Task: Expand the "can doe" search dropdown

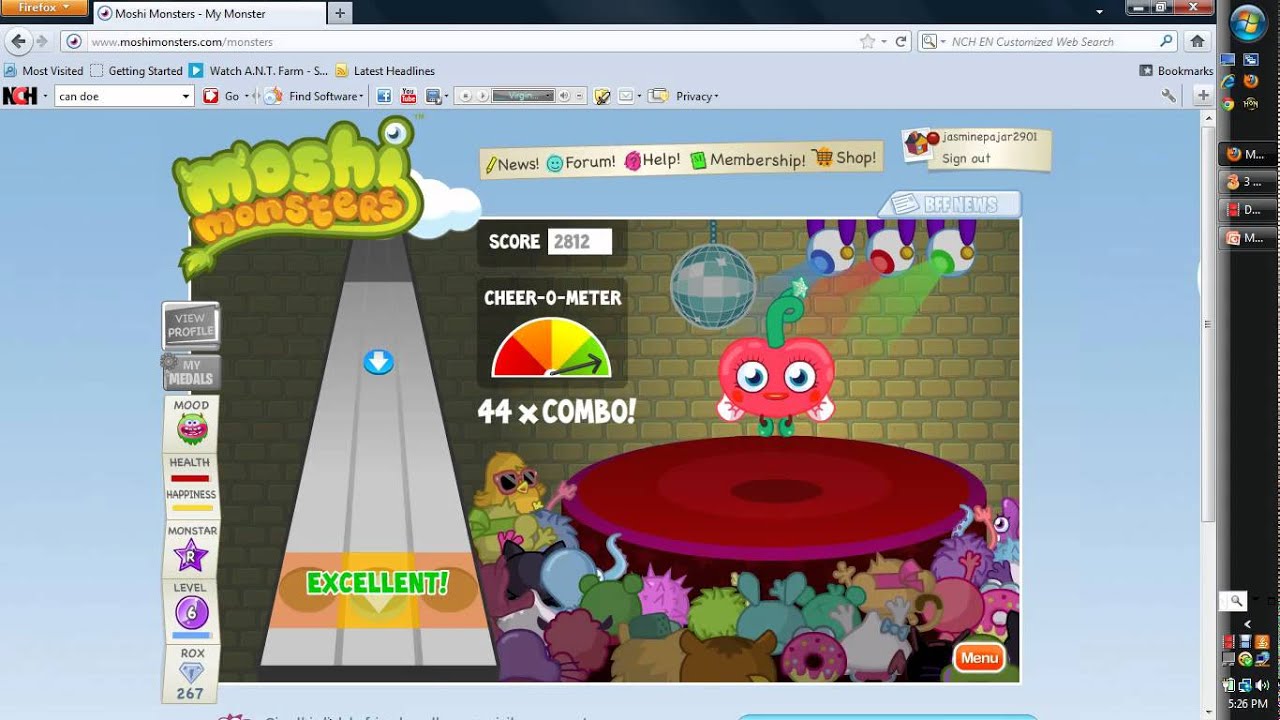Action: click(185, 96)
